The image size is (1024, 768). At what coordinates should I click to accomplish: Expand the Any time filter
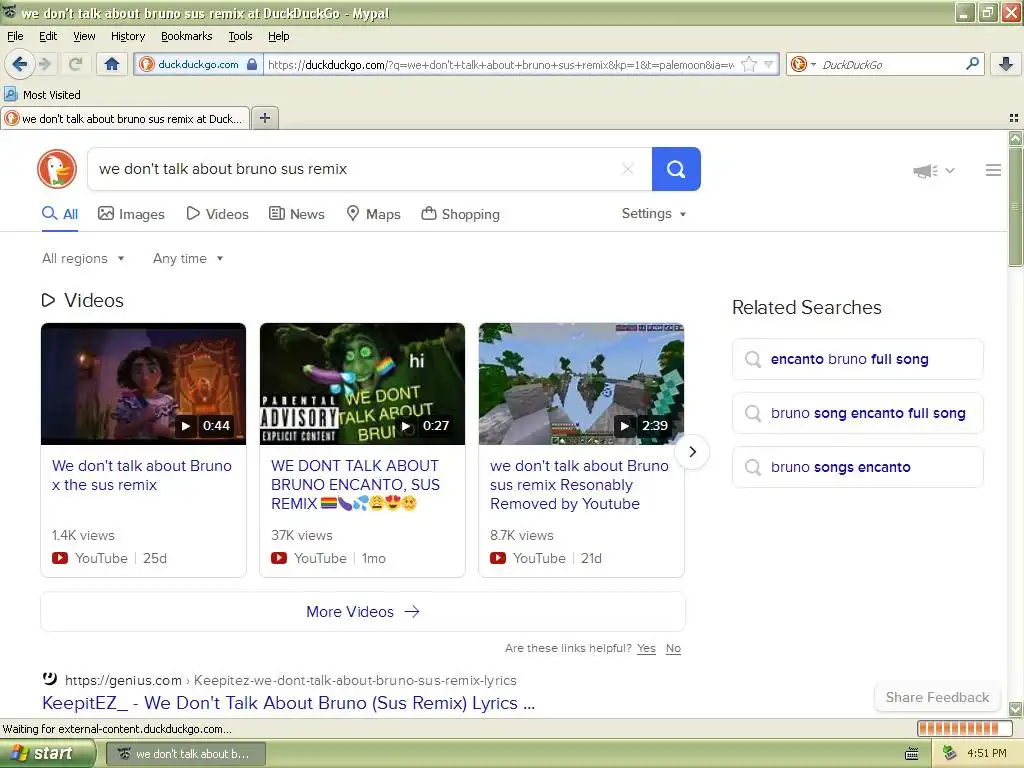188,259
